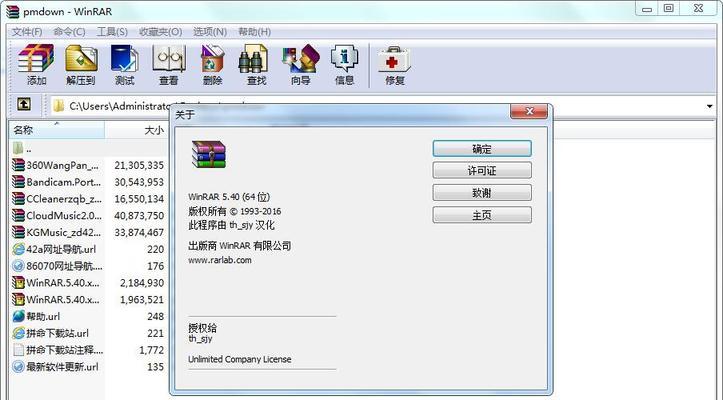Open the 收藏夹(O) menu
Viewport: 723px width, 400px height.
160,32
